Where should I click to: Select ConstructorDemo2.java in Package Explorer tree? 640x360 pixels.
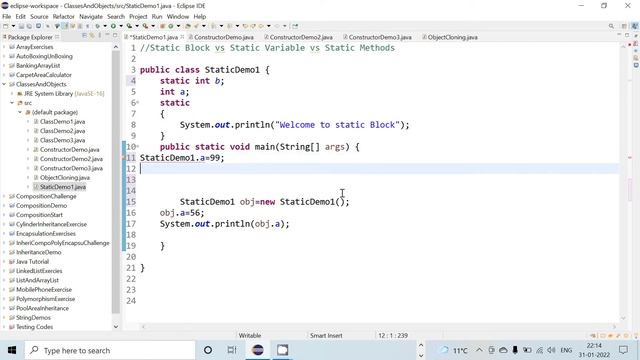coord(71,159)
